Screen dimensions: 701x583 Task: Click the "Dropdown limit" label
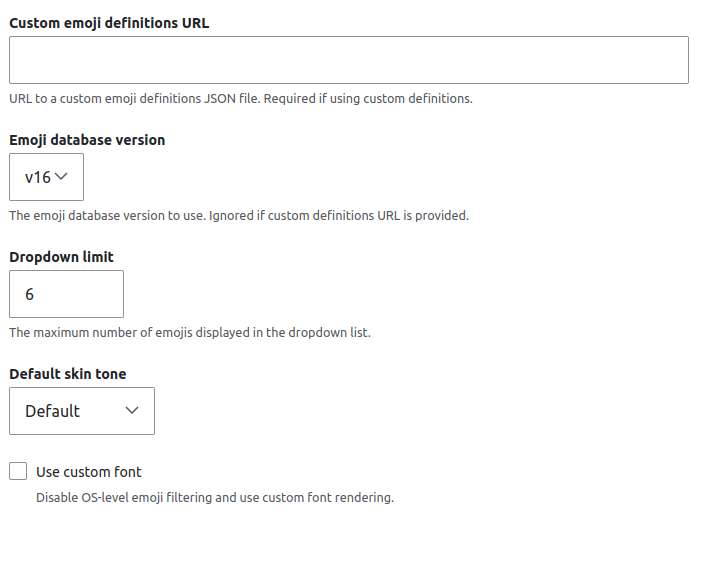(x=61, y=257)
